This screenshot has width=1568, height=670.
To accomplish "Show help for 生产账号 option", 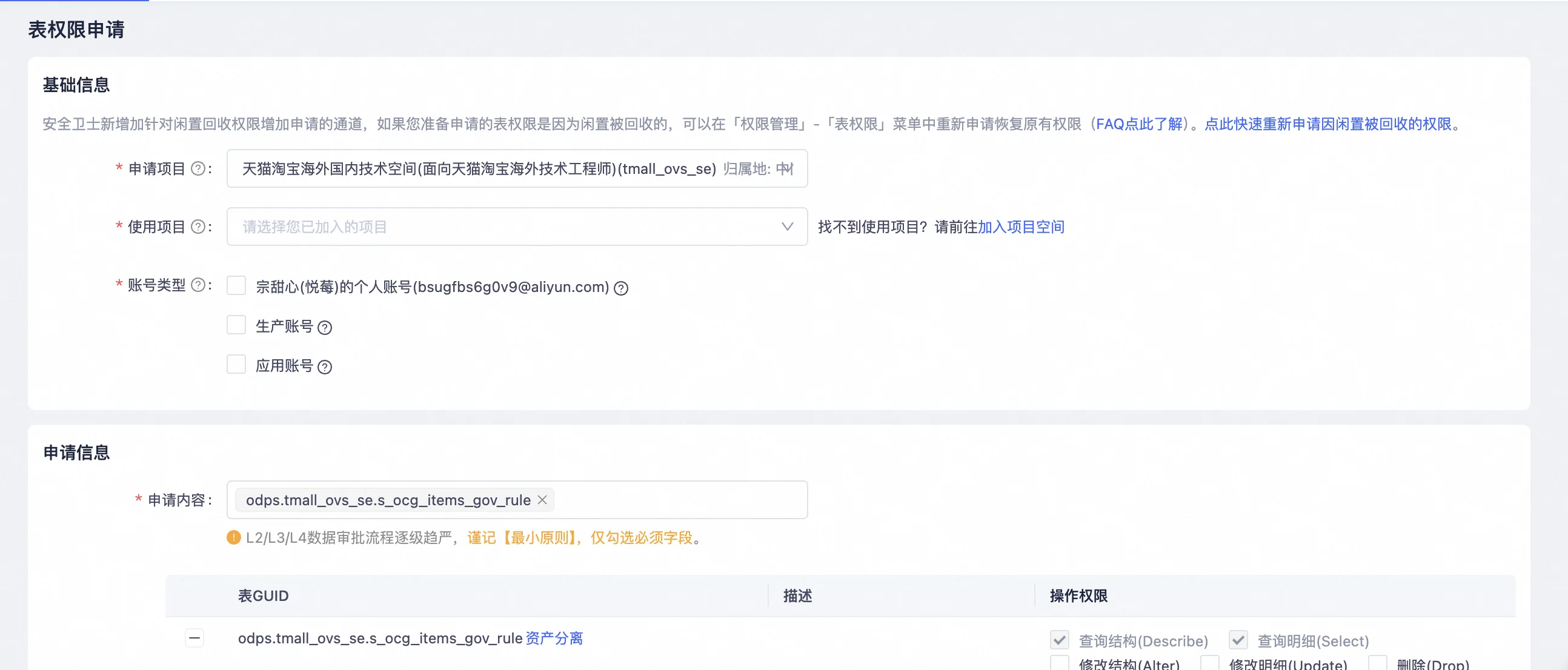I will pyautogui.click(x=325, y=327).
